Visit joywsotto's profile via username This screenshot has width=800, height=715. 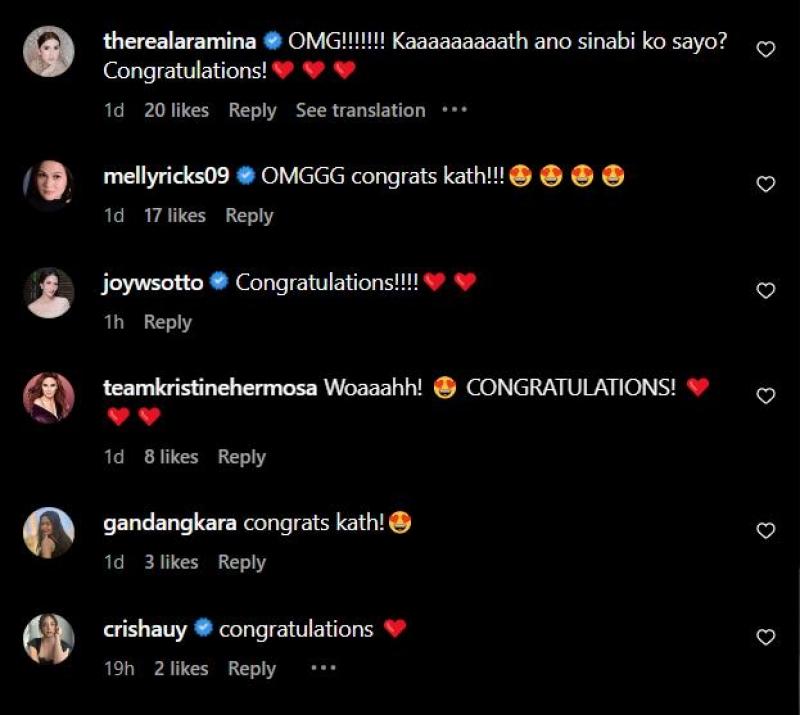tap(153, 283)
